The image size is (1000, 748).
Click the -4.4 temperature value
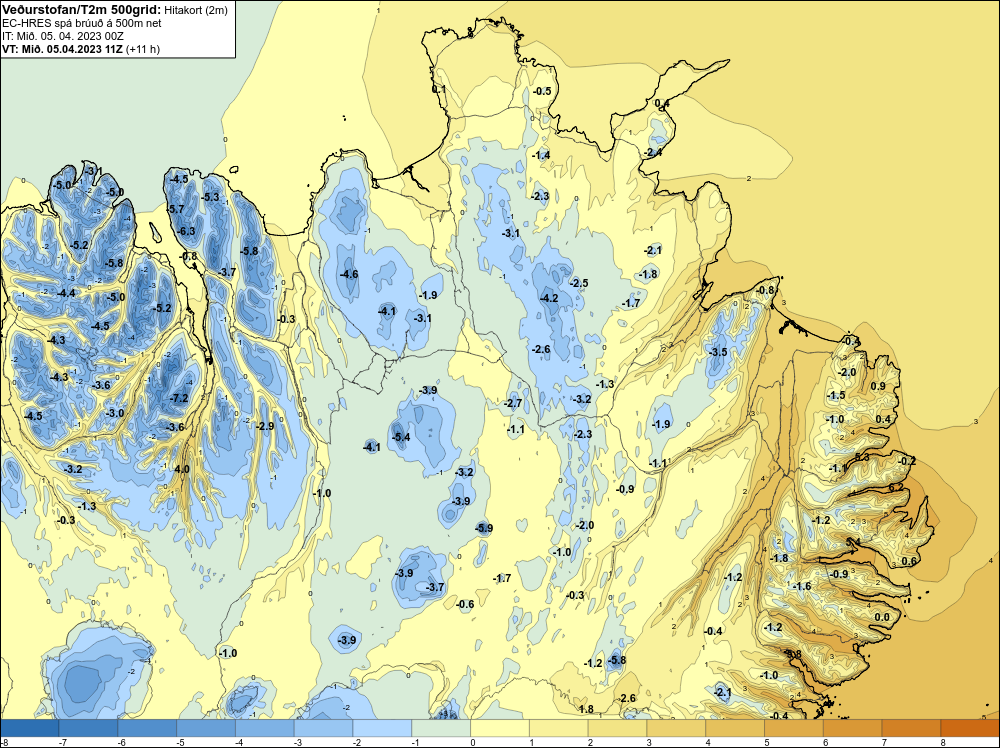click(x=66, y=293)
